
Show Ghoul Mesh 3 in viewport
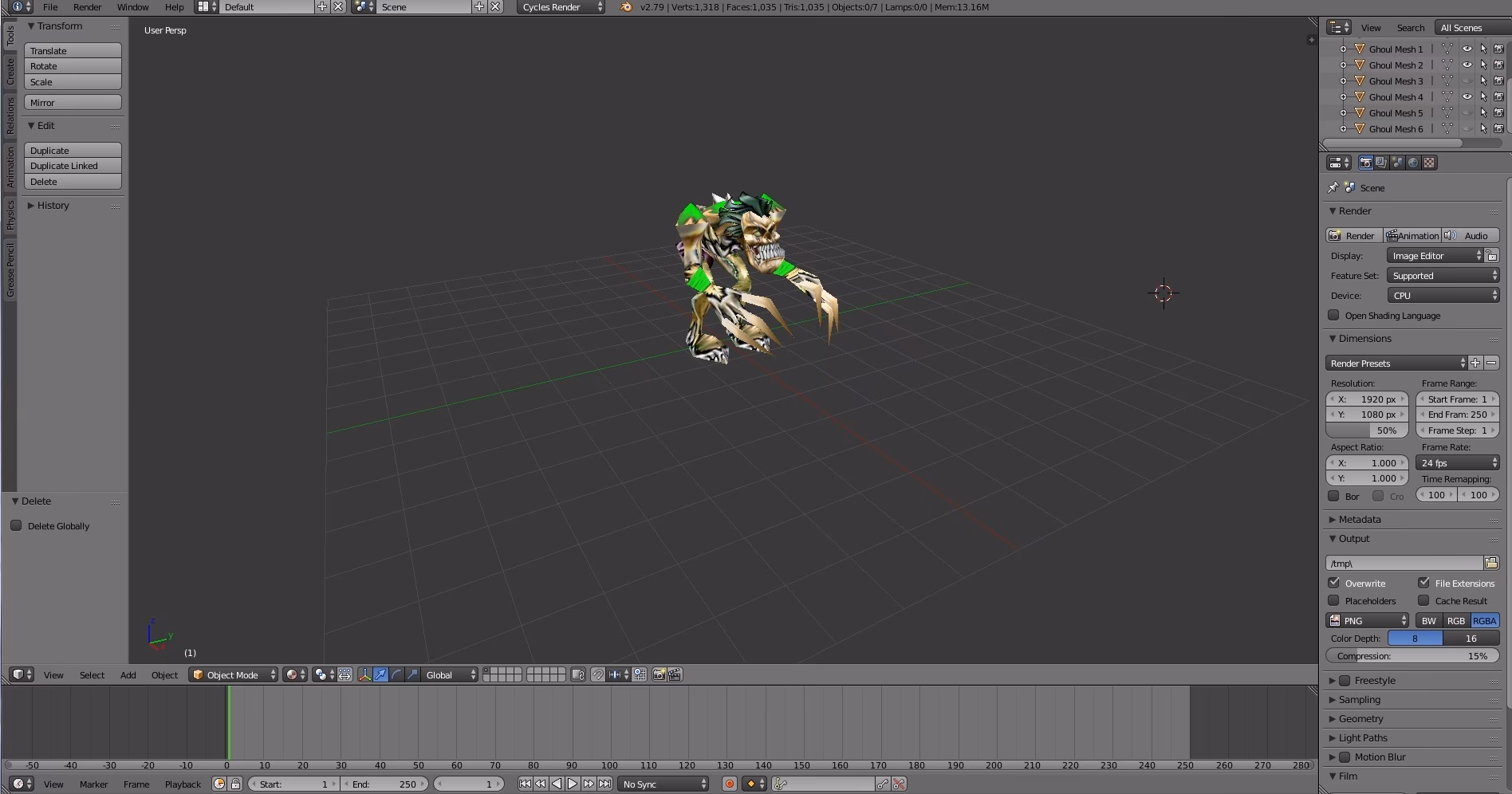pos(1467,81)
